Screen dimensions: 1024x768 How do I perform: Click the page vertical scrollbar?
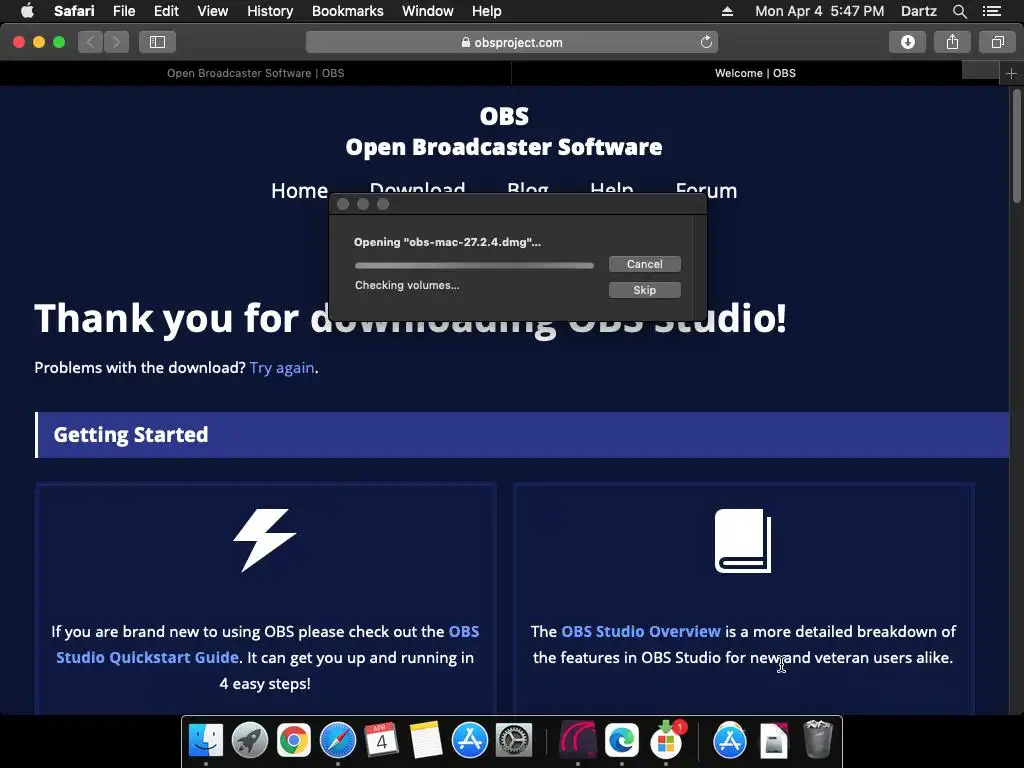coord(1016,146)
